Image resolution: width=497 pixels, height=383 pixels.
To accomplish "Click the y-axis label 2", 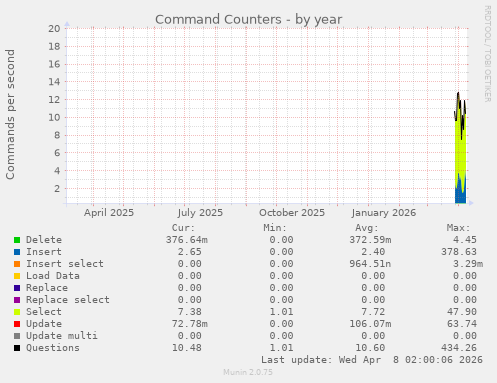I will point(57,188).
